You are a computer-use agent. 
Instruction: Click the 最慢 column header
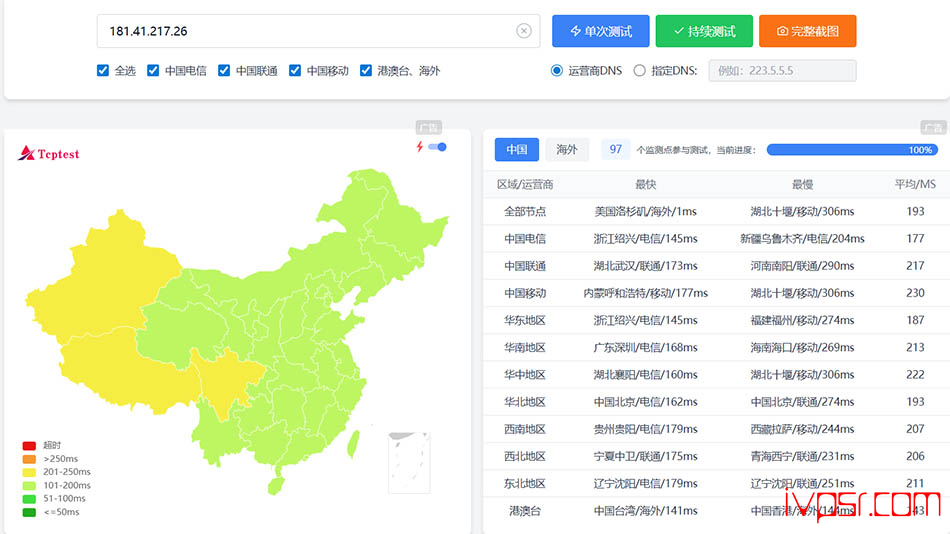[x=802, y=184]
